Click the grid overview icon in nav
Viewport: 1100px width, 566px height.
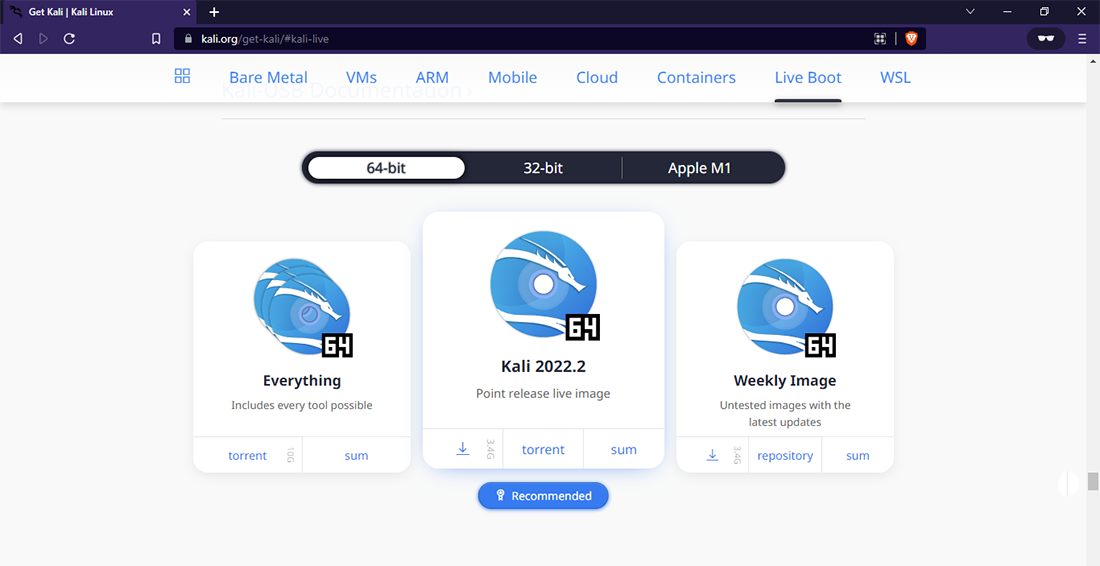(x=182, y=76)
